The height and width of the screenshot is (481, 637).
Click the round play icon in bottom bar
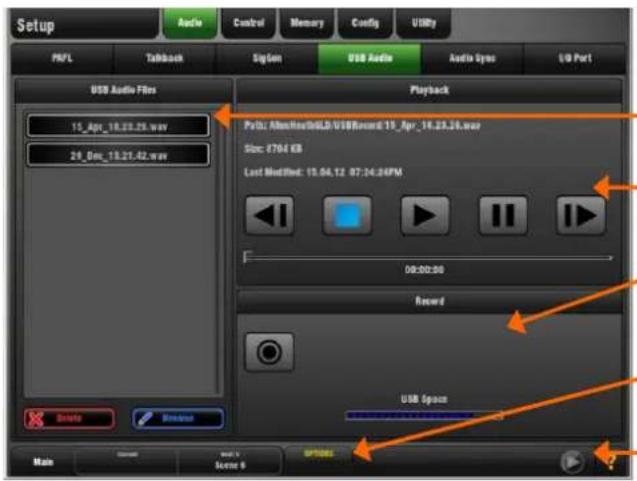[572, 462]
